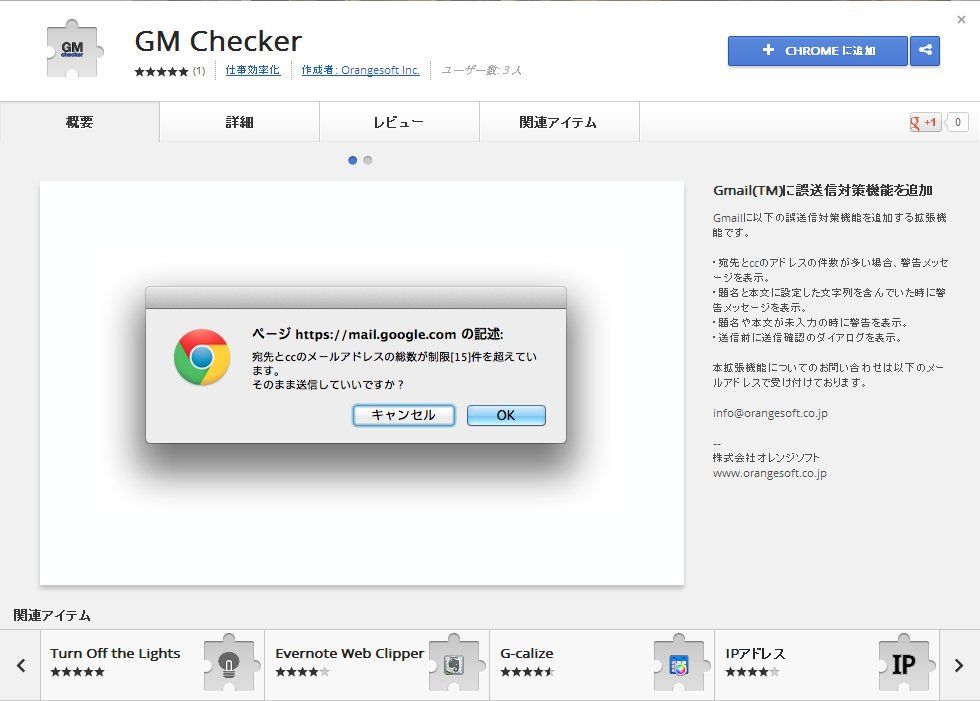Click OK in the dialog screenshot

click(x=506, y=415)
